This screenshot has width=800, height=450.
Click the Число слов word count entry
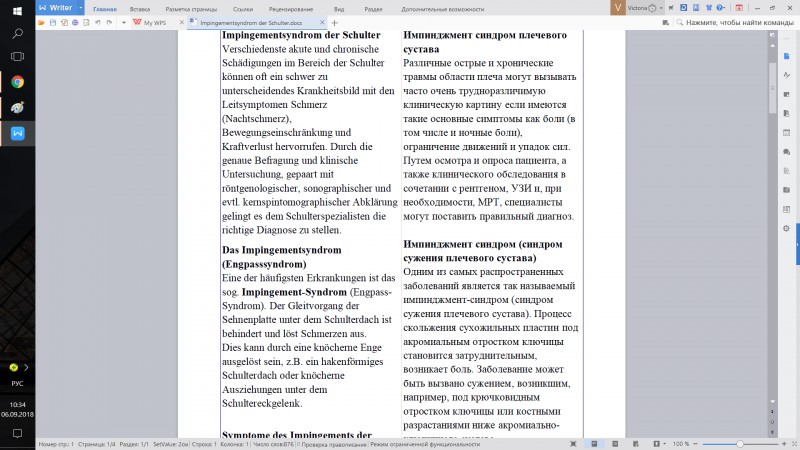tap(273, 444)
